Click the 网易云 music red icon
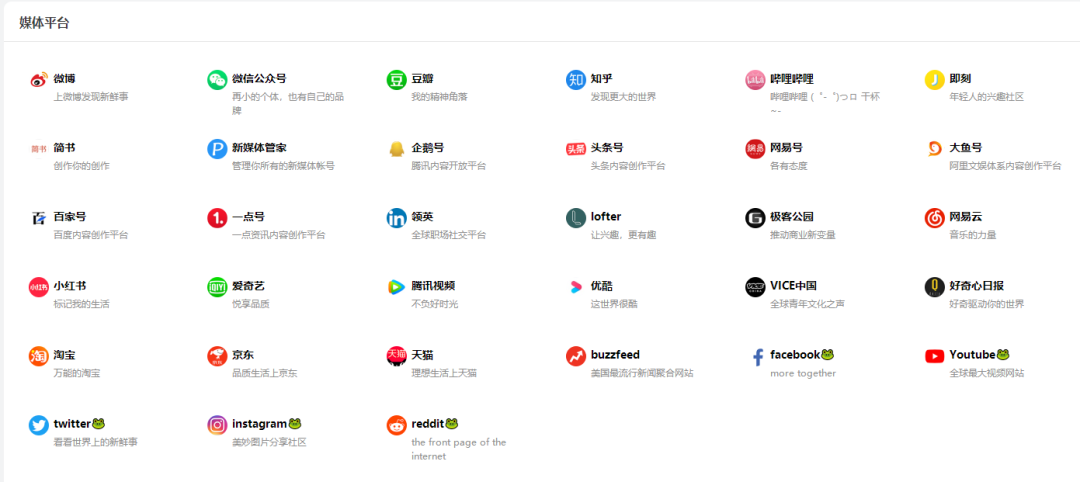This screenshot has height=482, width=1080. point(934,218)
